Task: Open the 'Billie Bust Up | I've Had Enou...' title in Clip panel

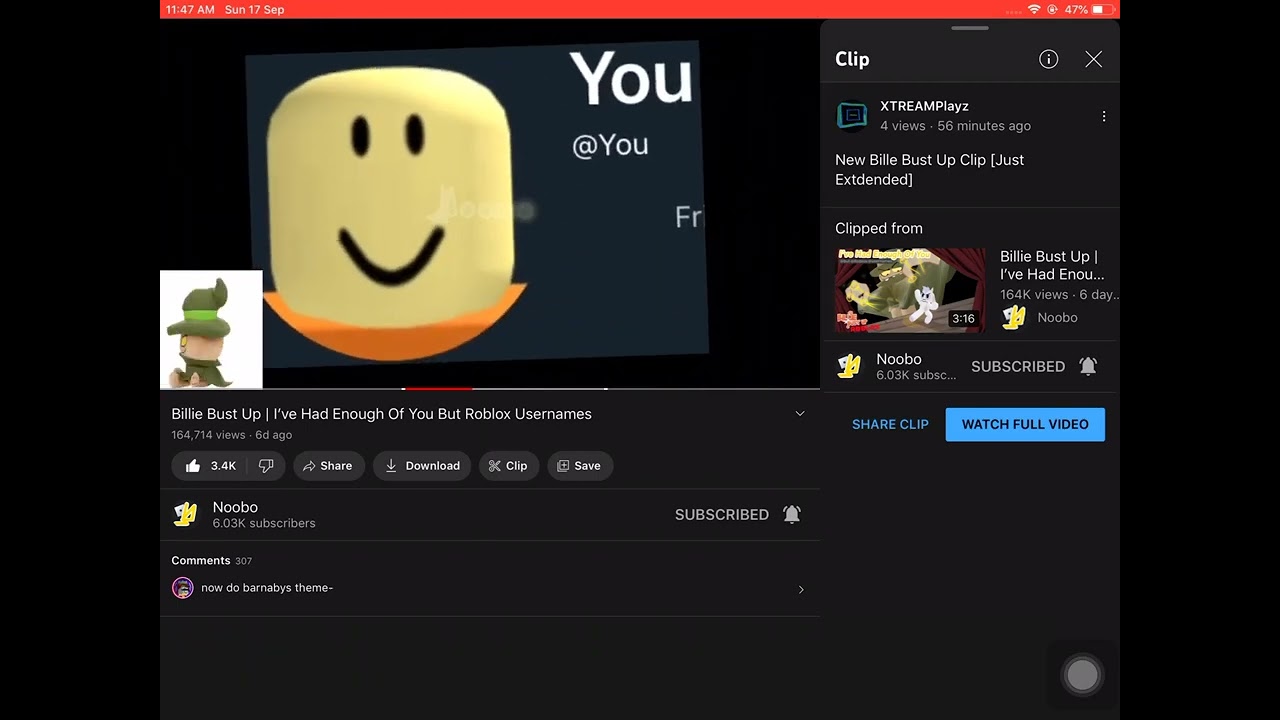Action: (x=1052, y=265)
